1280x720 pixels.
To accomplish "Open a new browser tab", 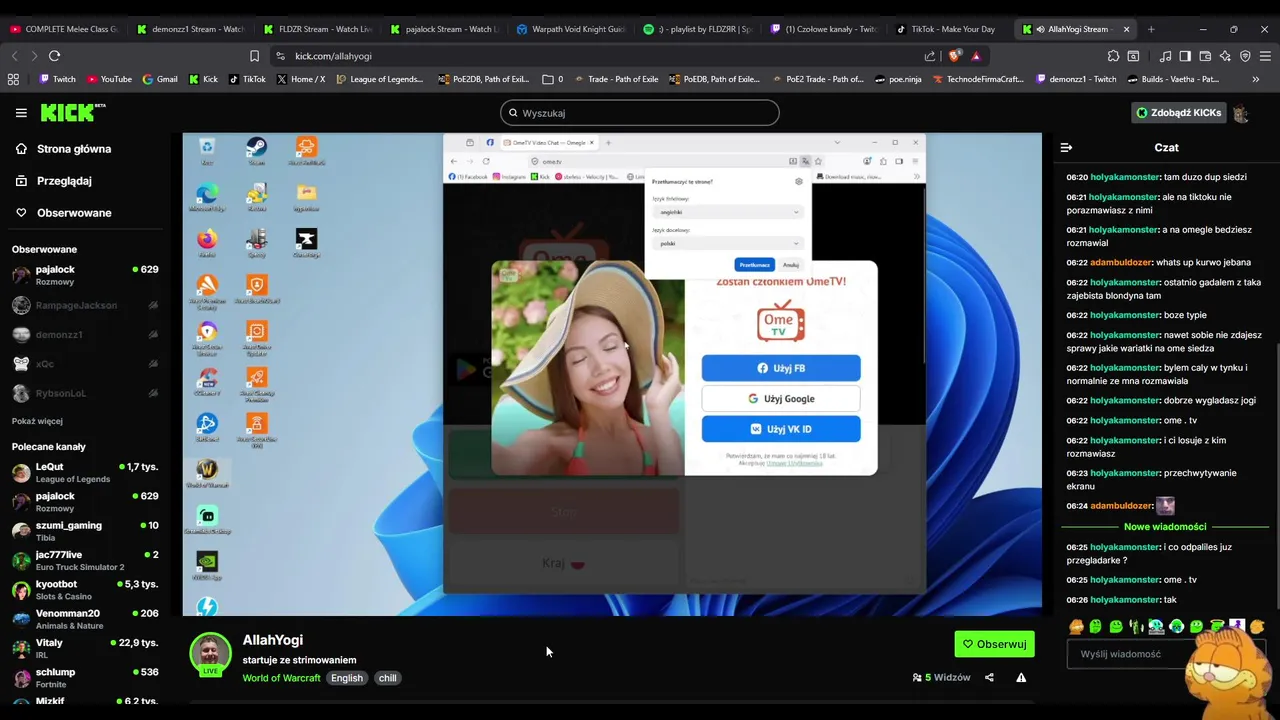I will 1151,29.
